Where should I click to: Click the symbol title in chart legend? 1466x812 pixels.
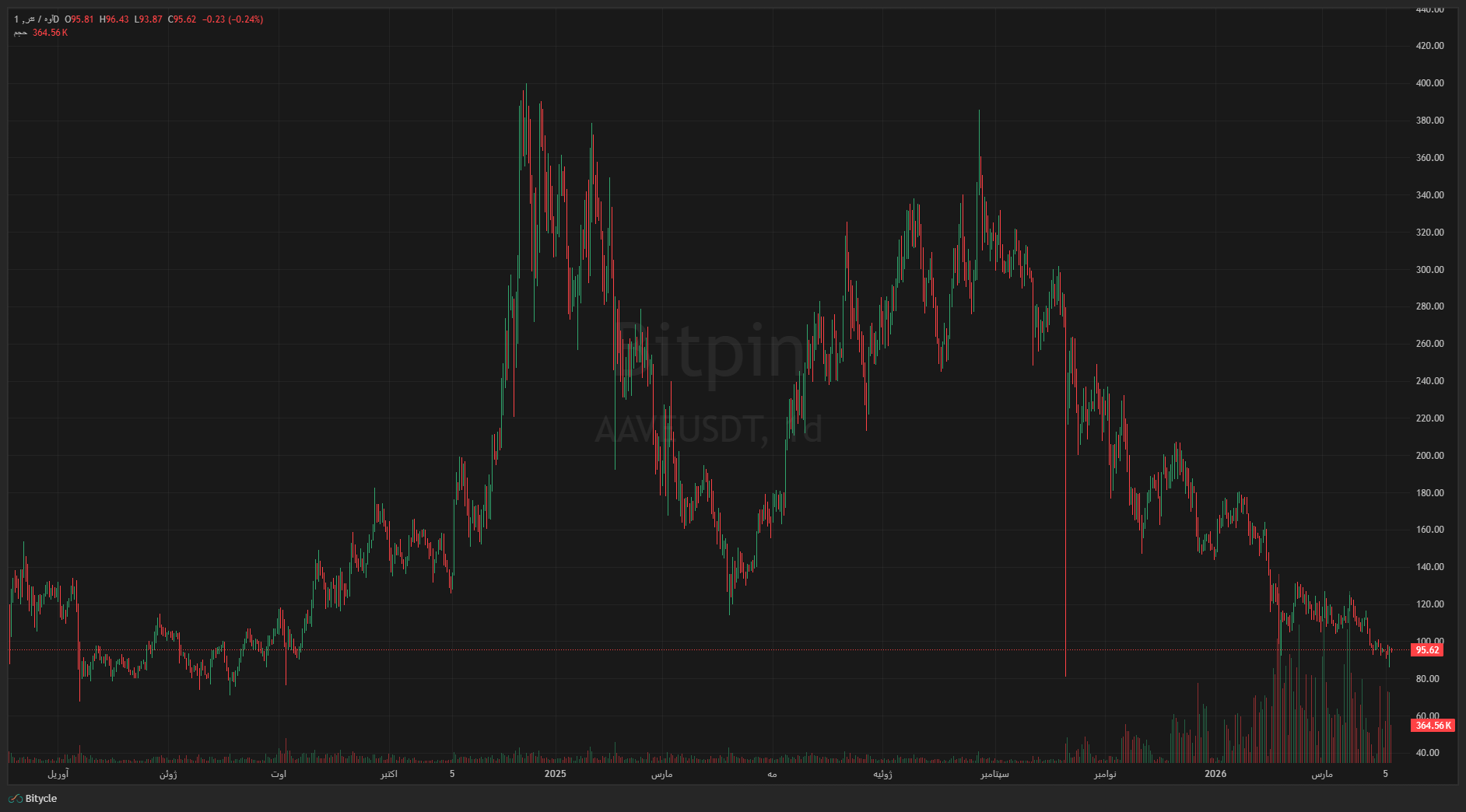click(37, 19)
